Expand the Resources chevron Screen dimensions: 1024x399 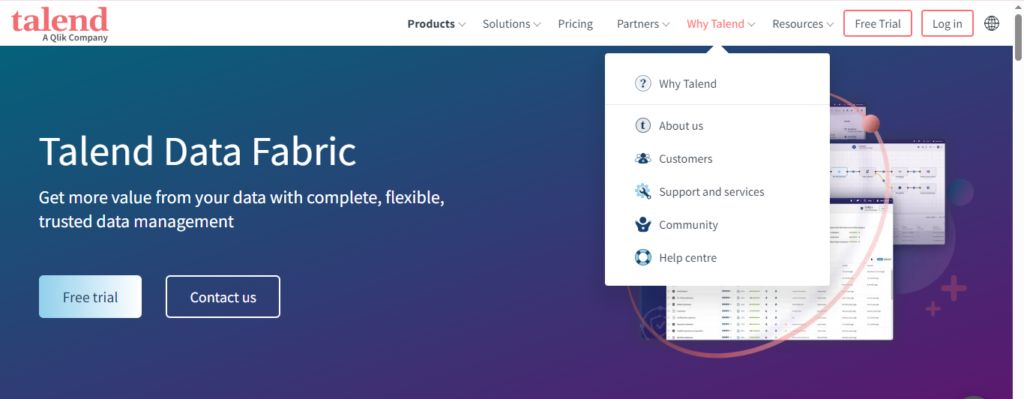click(x=830, y=25)
